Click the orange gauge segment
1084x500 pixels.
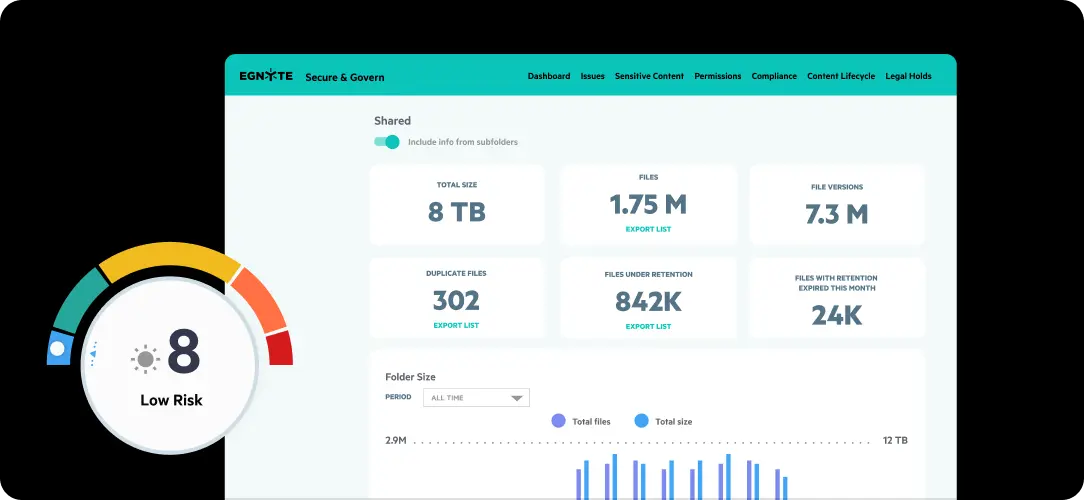point(260,298)
